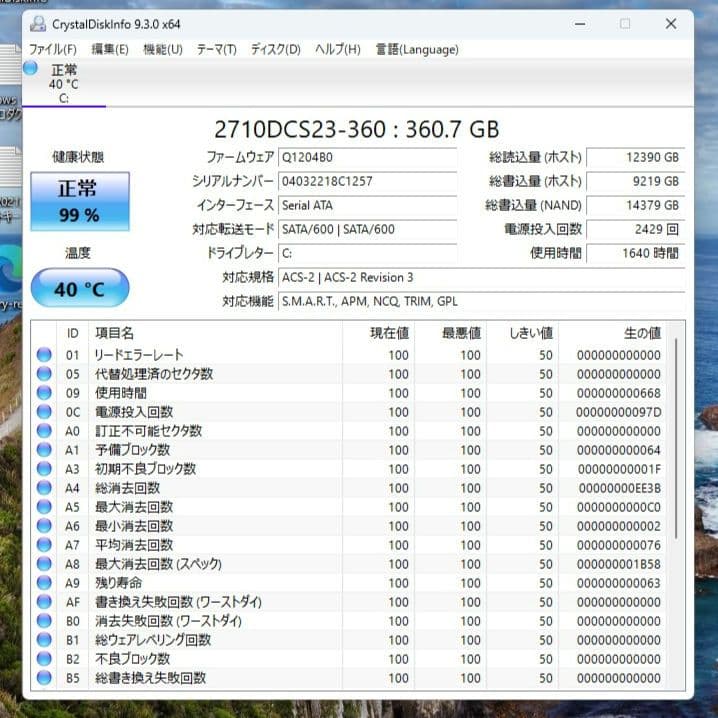Click the status orb for row A6 最小消去回数
This screenshot has width=718, height=718.
coord(44,526)
